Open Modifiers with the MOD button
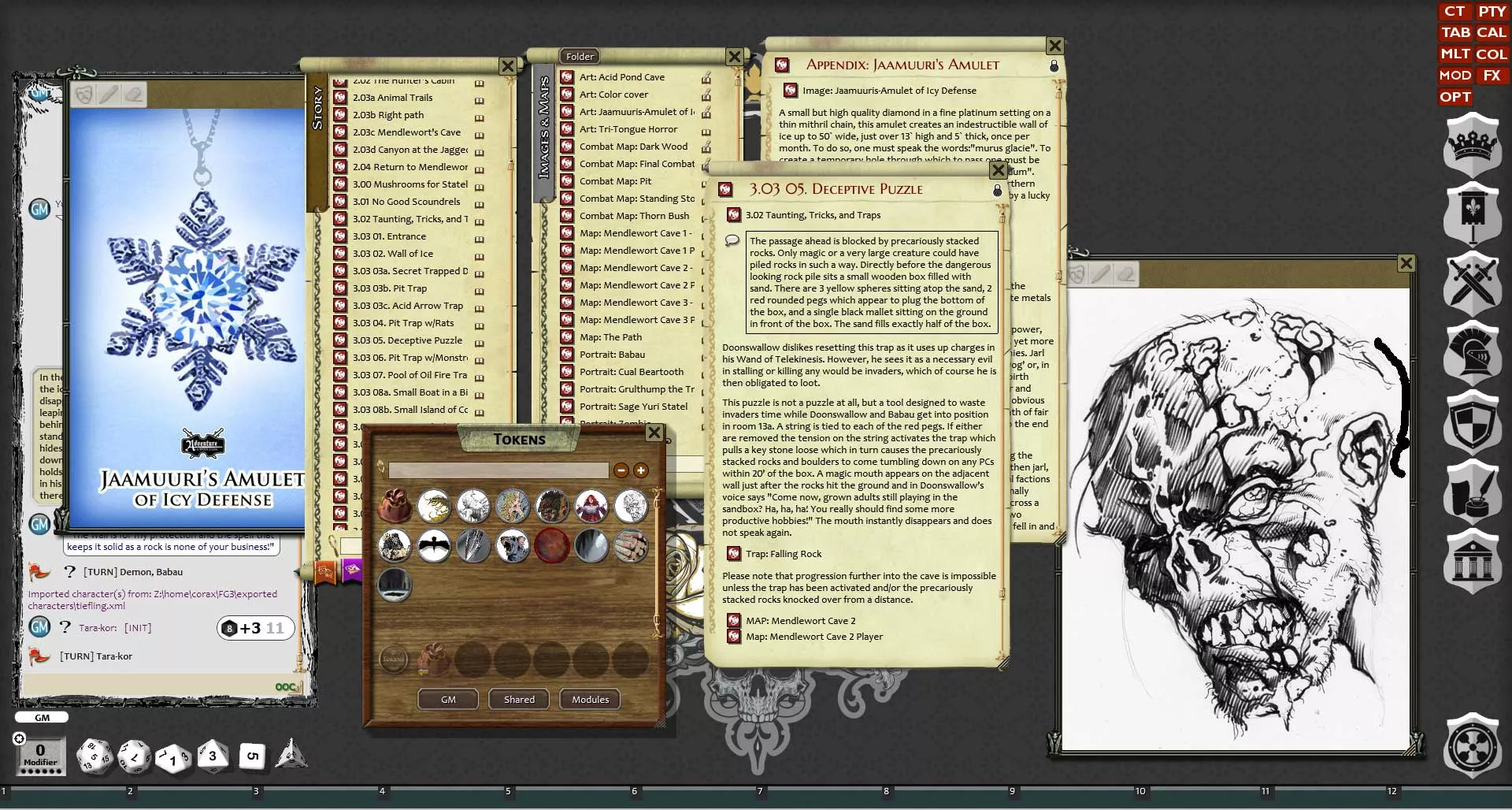The height and width of the screenshot is (810, 1512). [x=1455, y=76]
